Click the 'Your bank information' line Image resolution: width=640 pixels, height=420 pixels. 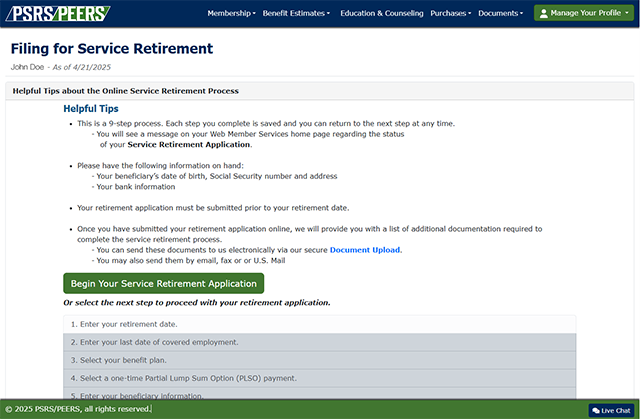tap(136, 187)
